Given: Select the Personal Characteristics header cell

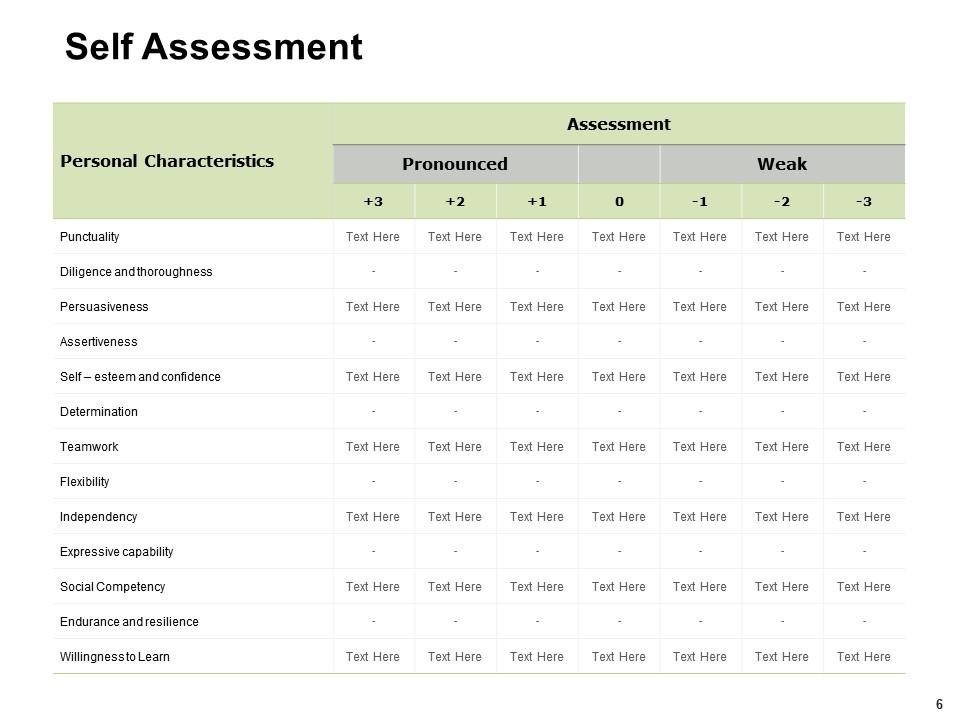Looking at the screenshot, I should [x=167, y=161].
